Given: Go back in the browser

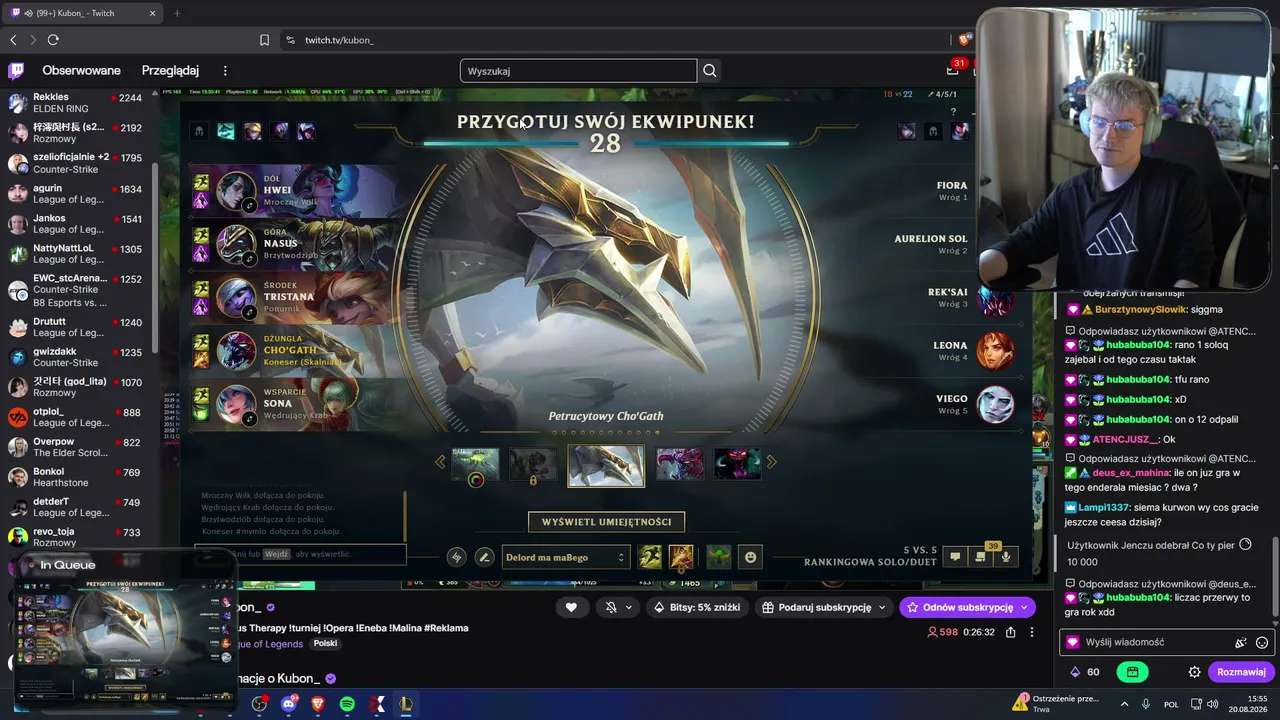Looking at the screenshot, I should (x=13, y=40).
